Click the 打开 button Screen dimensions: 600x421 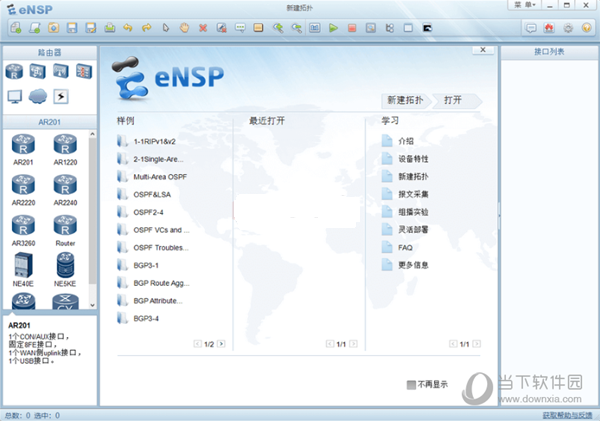pyautogui.click(x=456, y=100)
